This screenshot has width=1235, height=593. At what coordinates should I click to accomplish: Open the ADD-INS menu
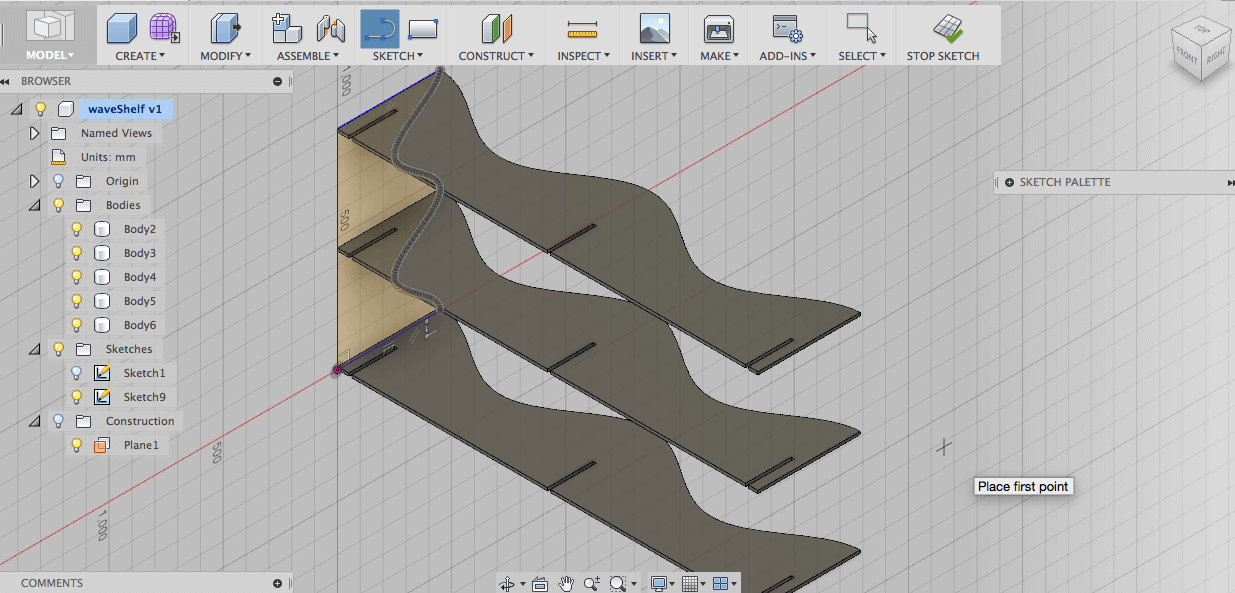click(787, 56)
